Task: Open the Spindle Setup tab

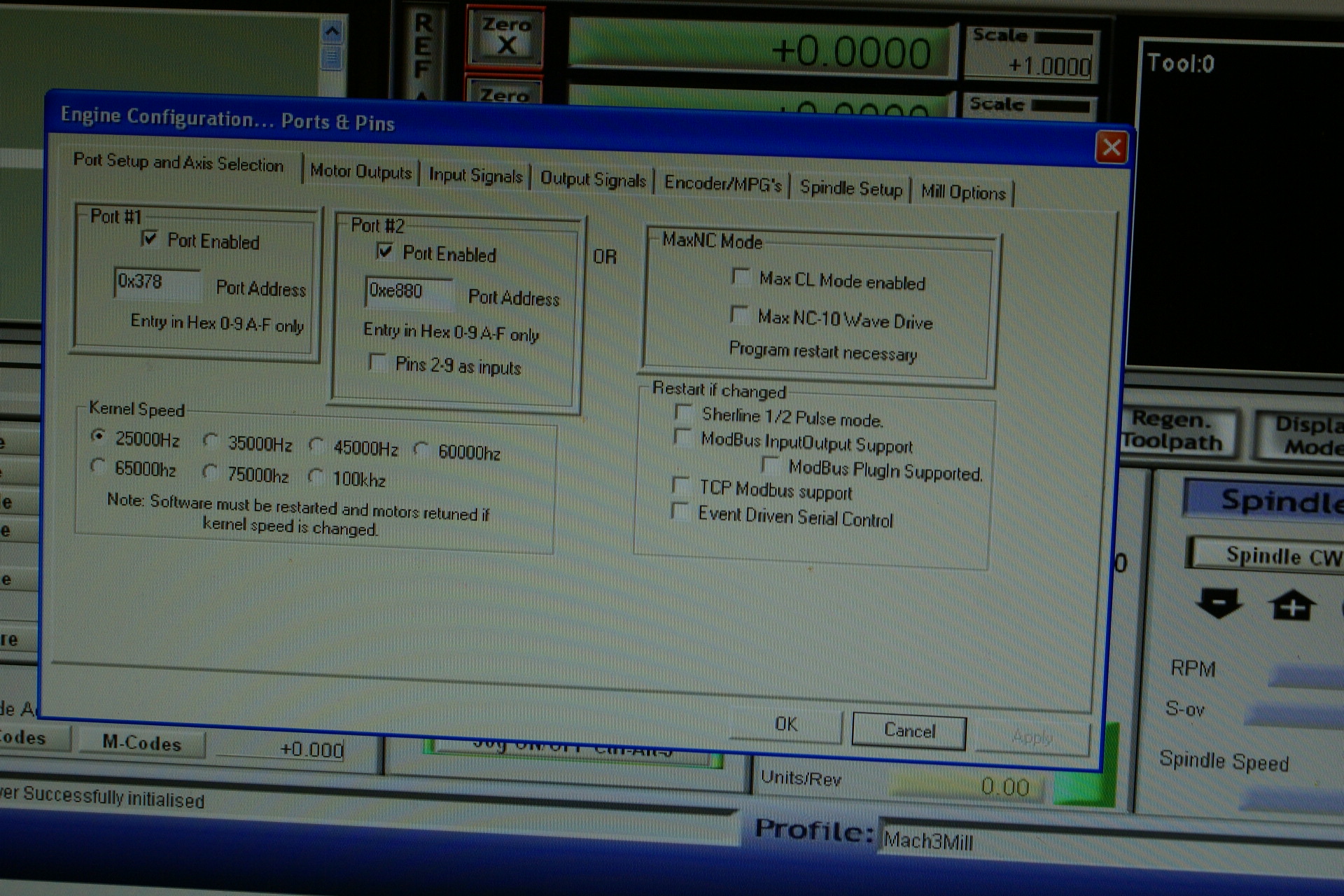Action: (x=850, y=188)
